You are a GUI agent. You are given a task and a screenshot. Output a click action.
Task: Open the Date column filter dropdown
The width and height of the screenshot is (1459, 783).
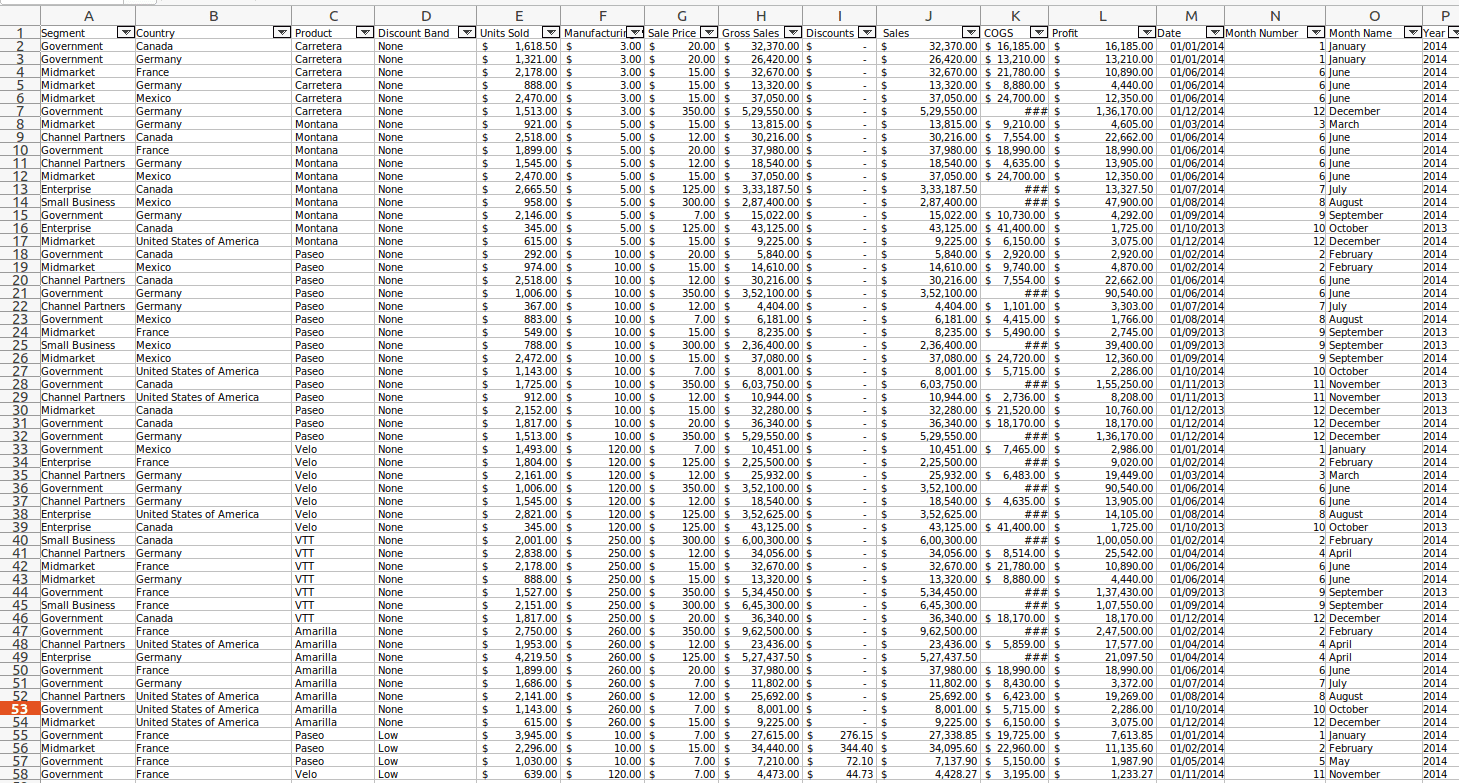1215,33
